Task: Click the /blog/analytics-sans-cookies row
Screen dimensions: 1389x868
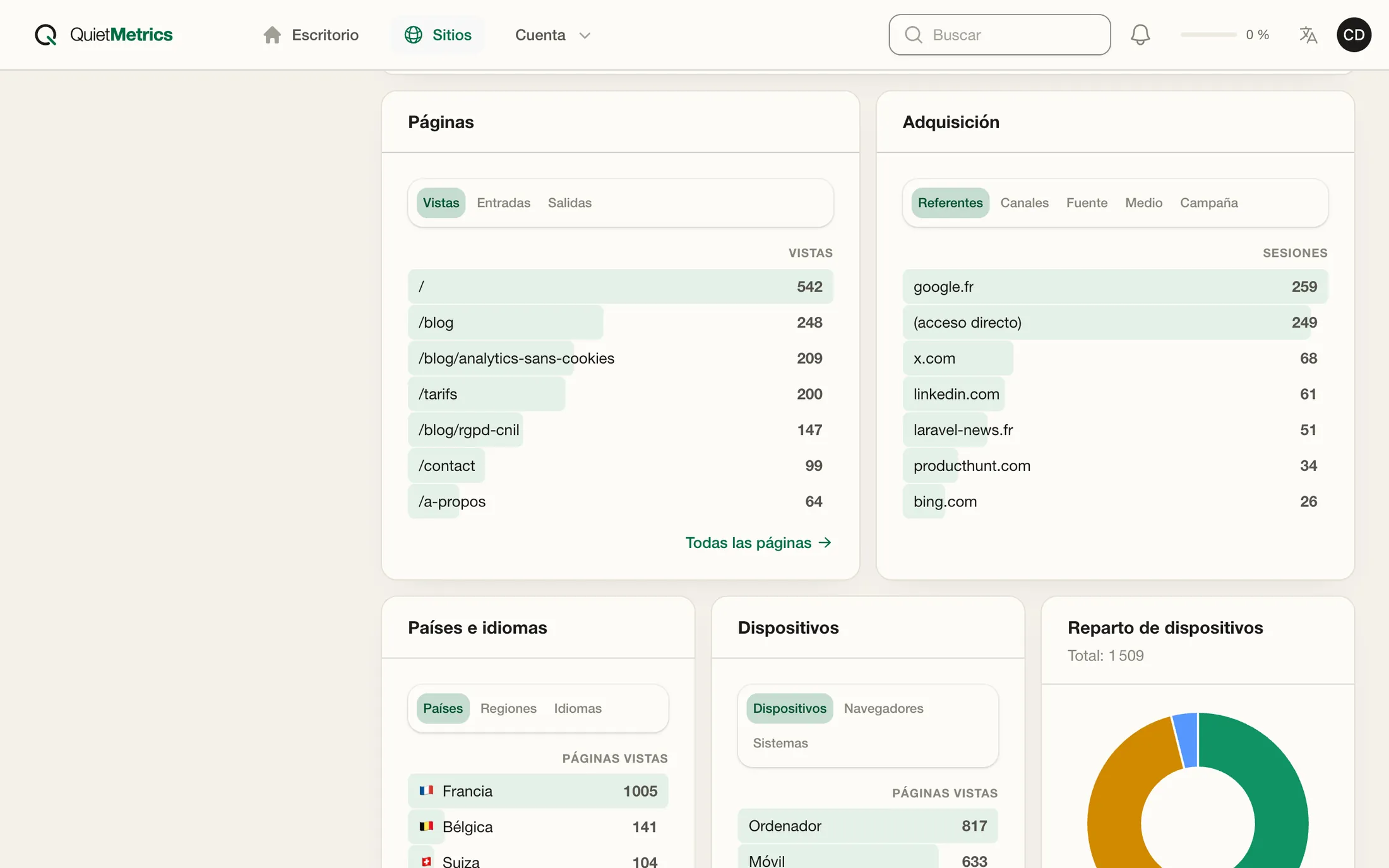Action: (620, 358)
